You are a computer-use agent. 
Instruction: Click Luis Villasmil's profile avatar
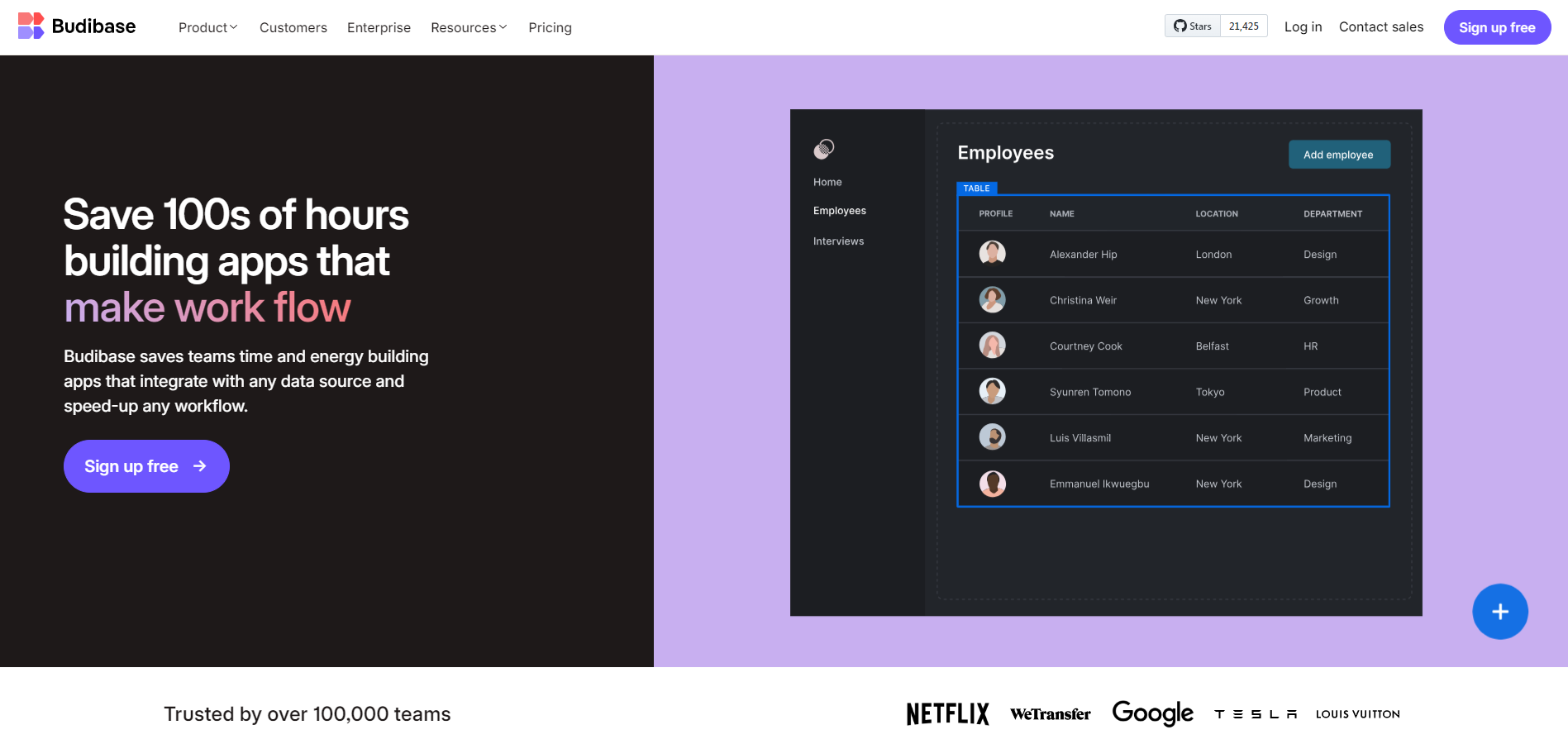pos(992,436)
